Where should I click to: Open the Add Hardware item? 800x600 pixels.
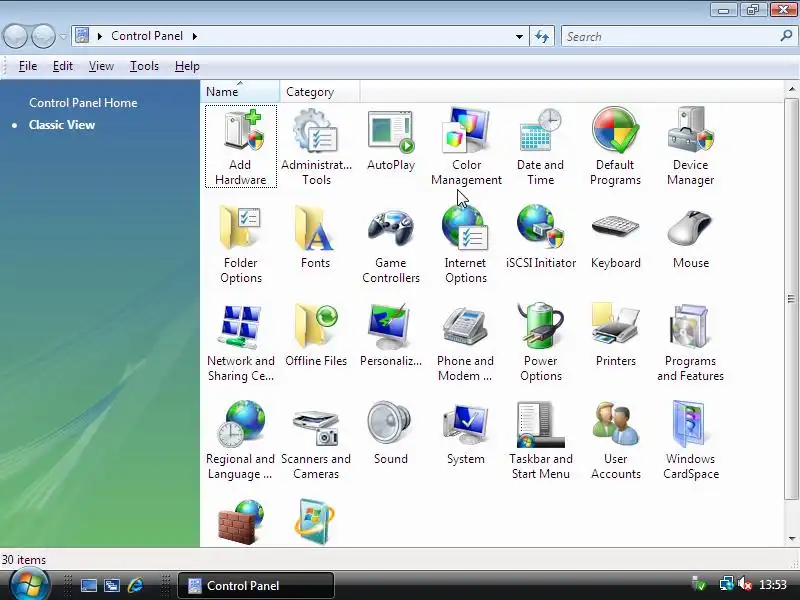point(240,146)
